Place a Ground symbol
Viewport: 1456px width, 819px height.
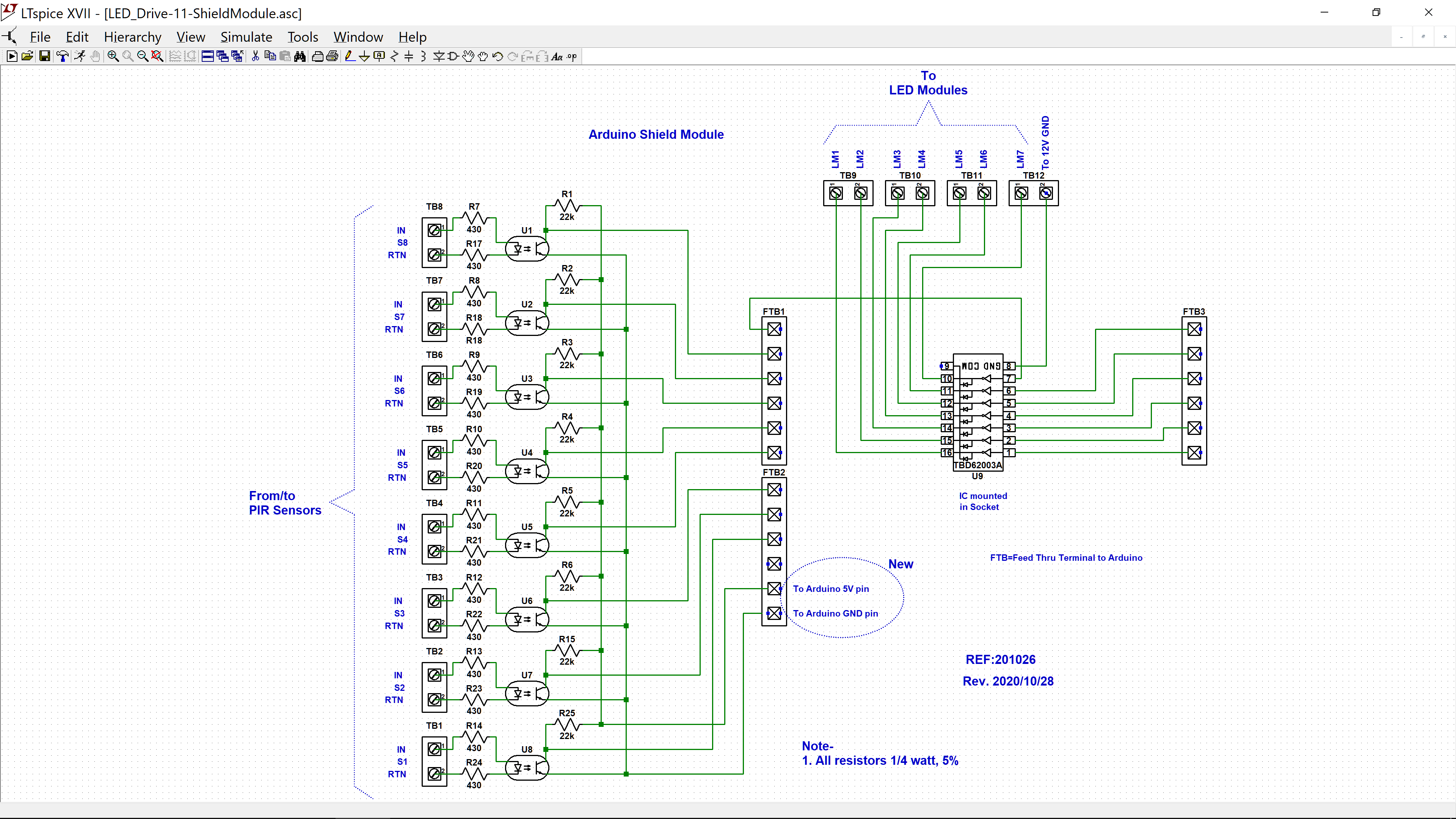364,56
